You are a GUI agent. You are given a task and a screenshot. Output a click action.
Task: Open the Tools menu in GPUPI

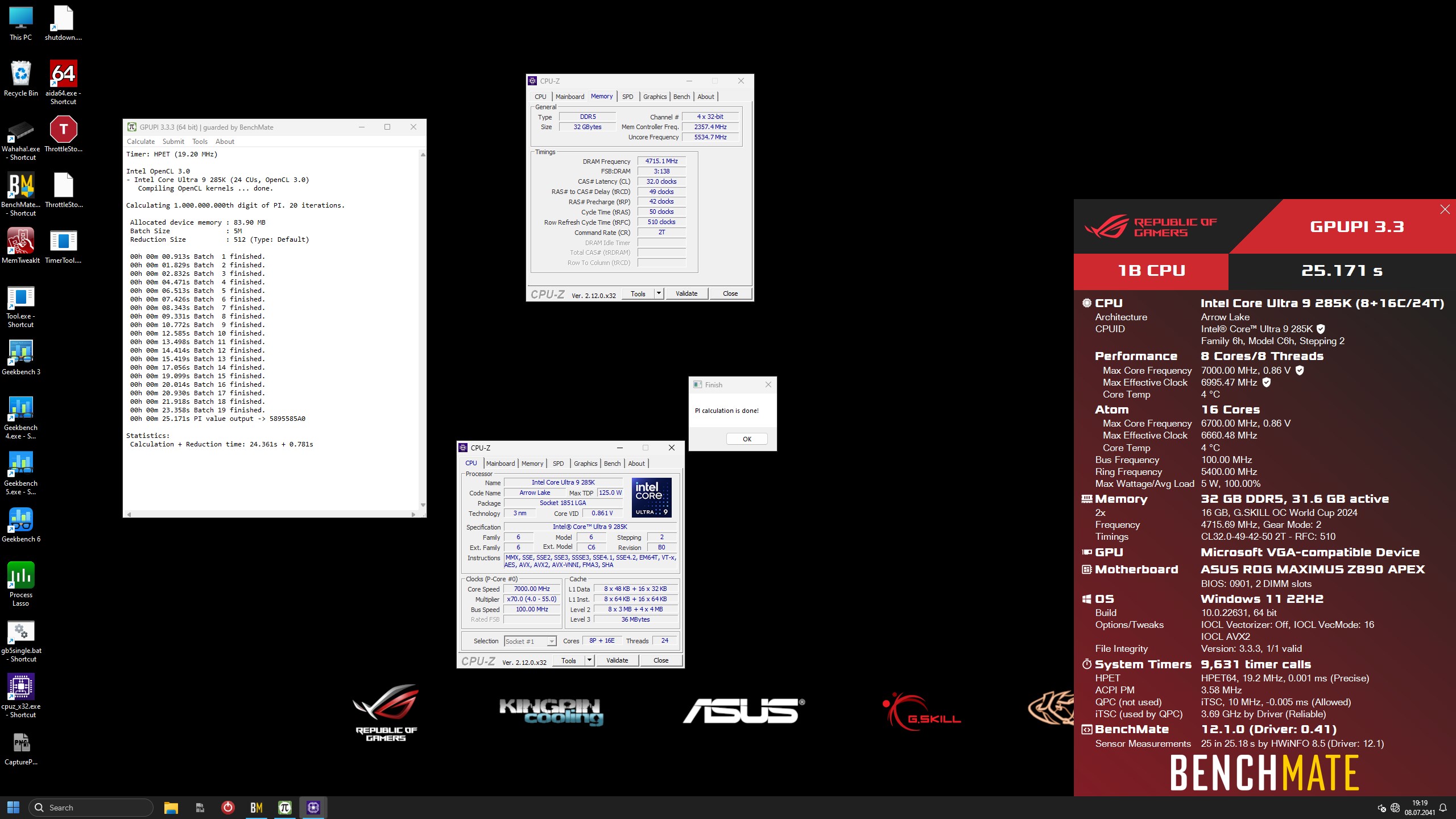[x=200, y=142]
